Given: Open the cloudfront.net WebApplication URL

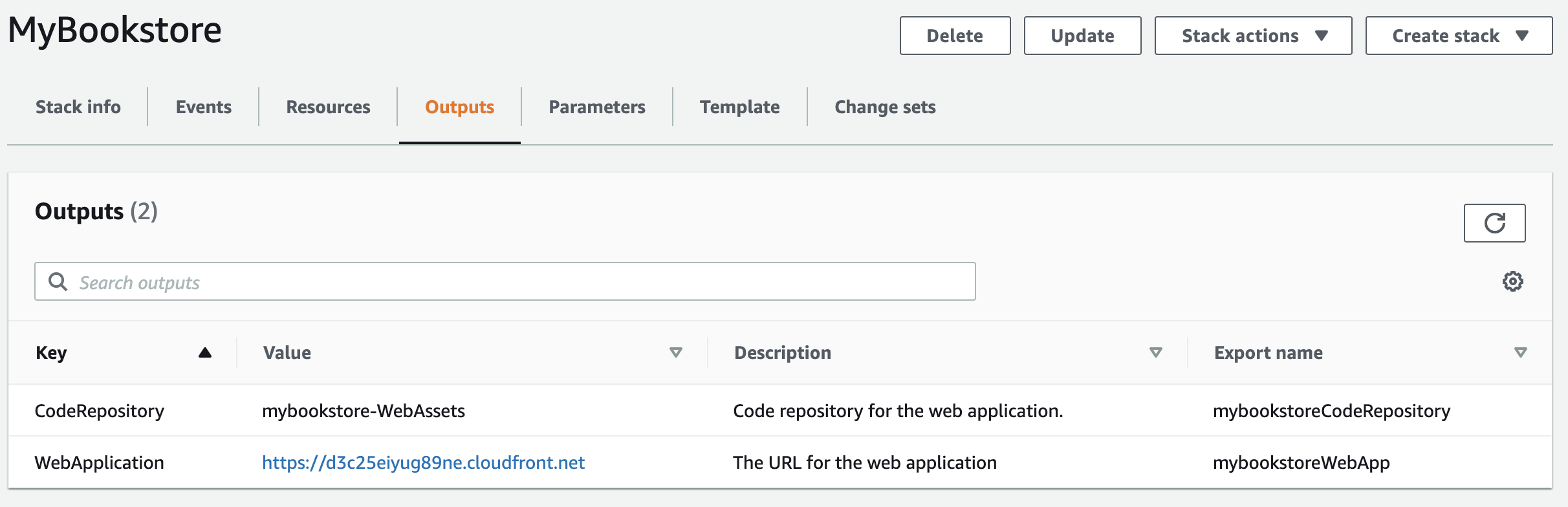Looking at the screenshot, I should (423, 462).
